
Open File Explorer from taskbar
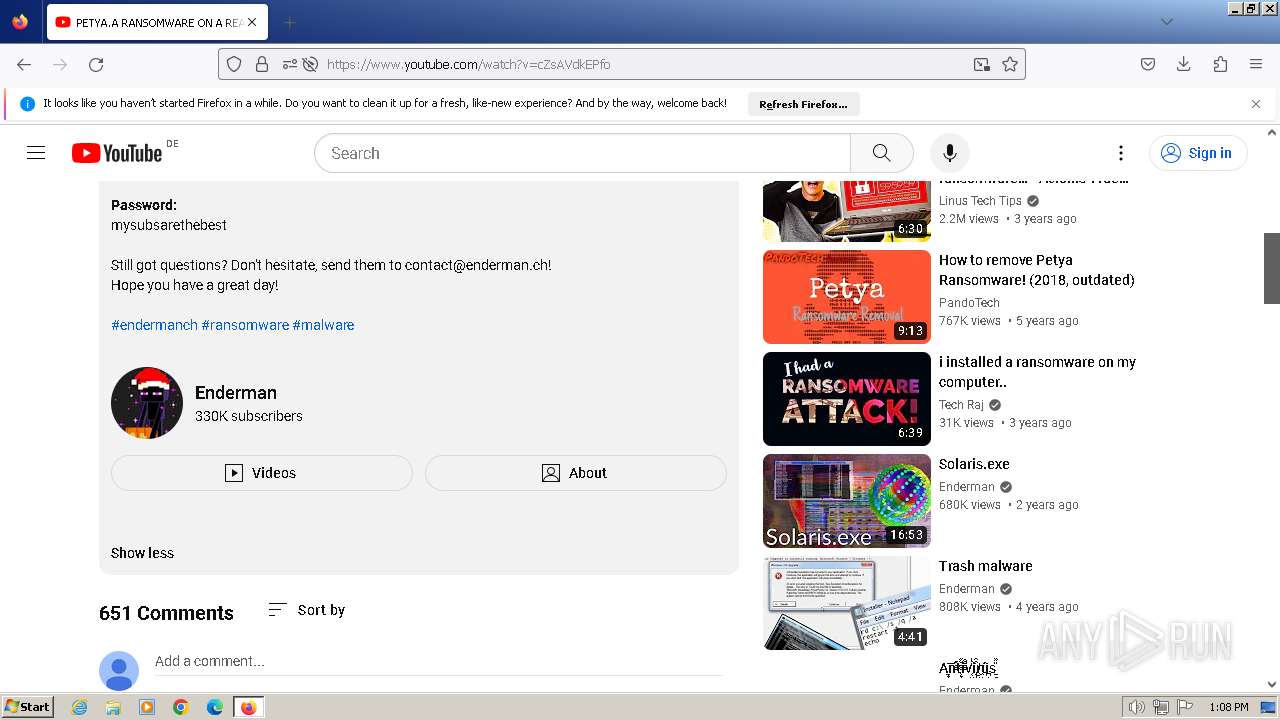113,707
